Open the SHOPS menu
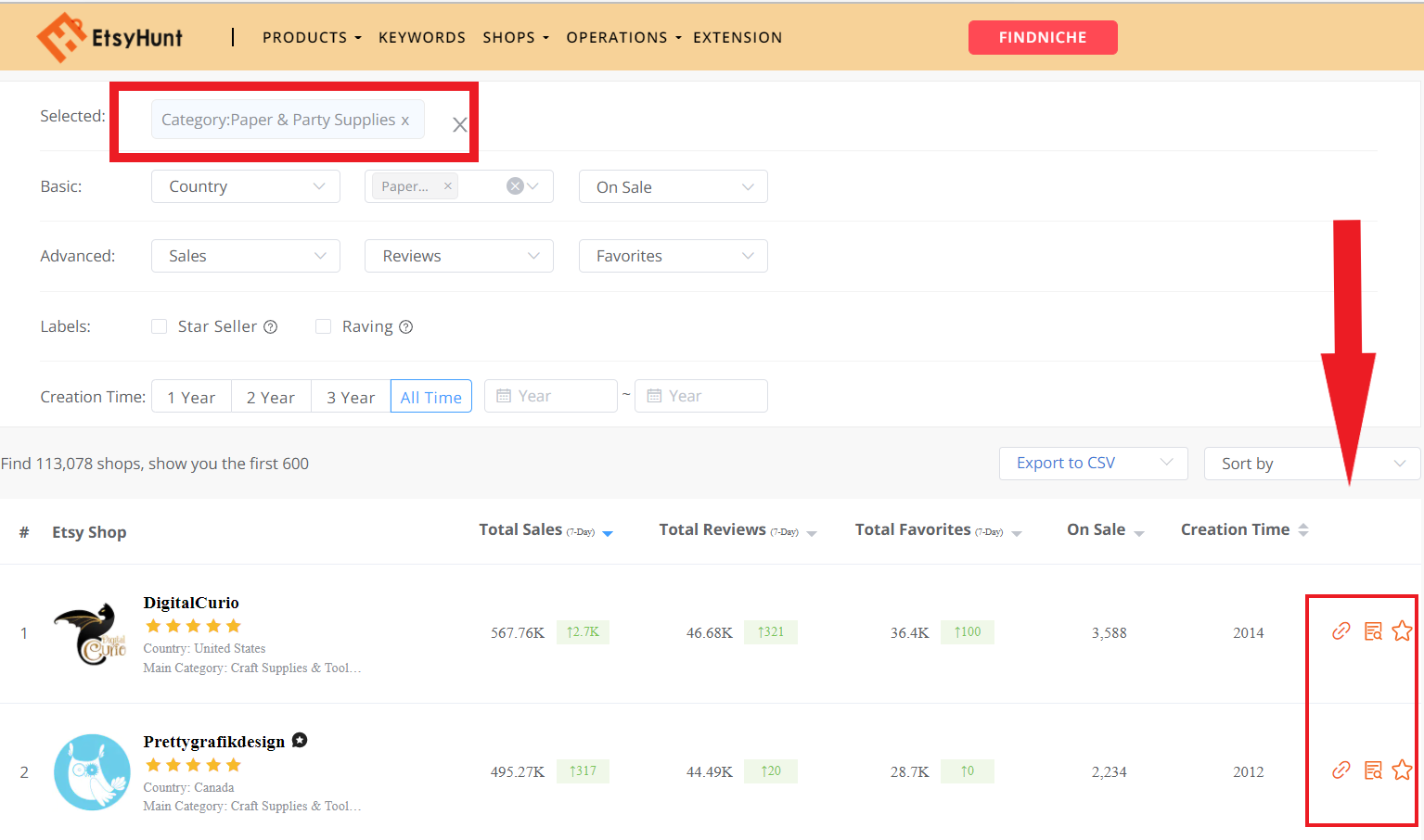The height and width of the screenshot is (840, 1424). coord(516,37)
